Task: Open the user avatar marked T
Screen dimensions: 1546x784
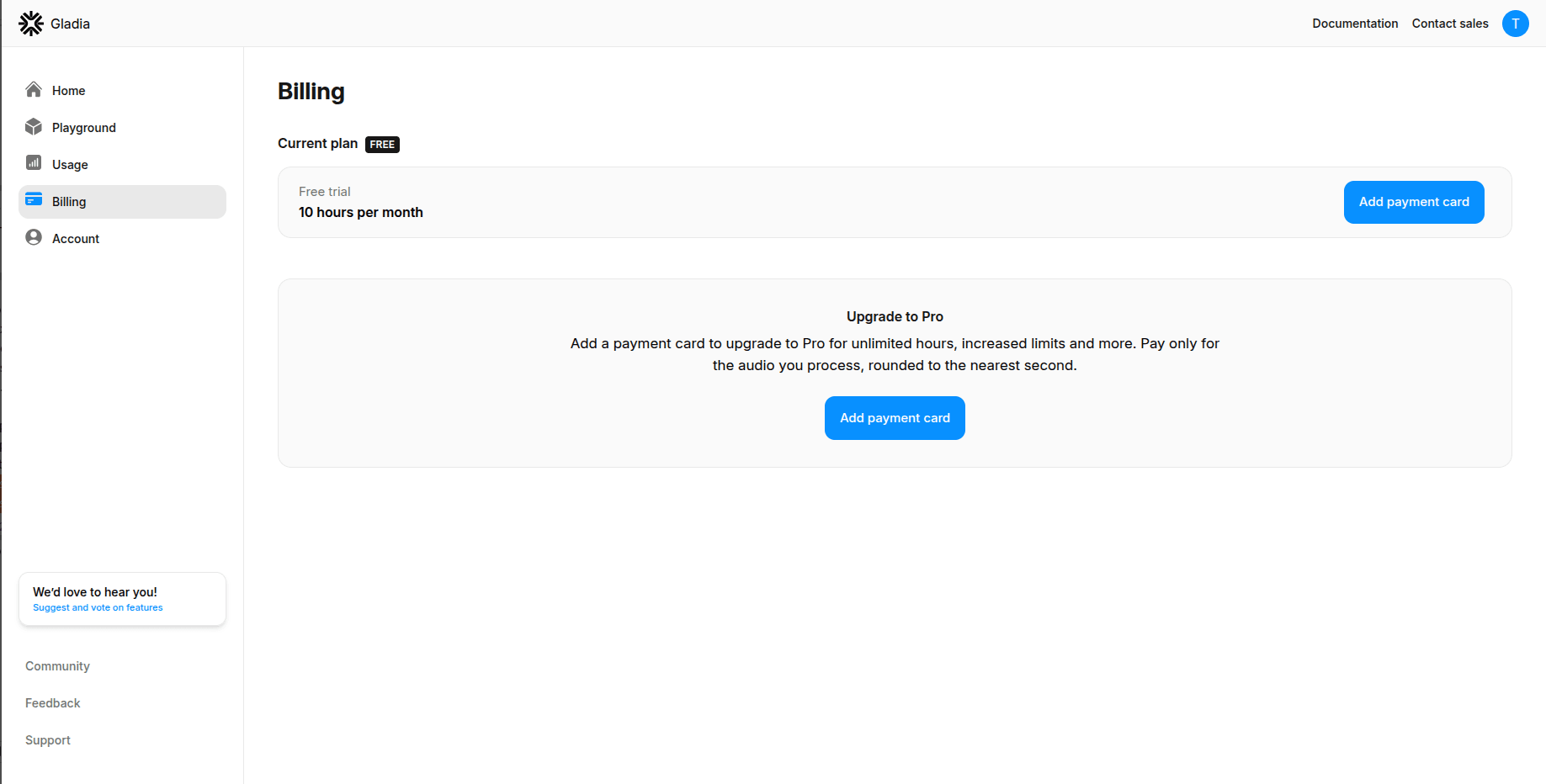Action: click(1515, 24)
